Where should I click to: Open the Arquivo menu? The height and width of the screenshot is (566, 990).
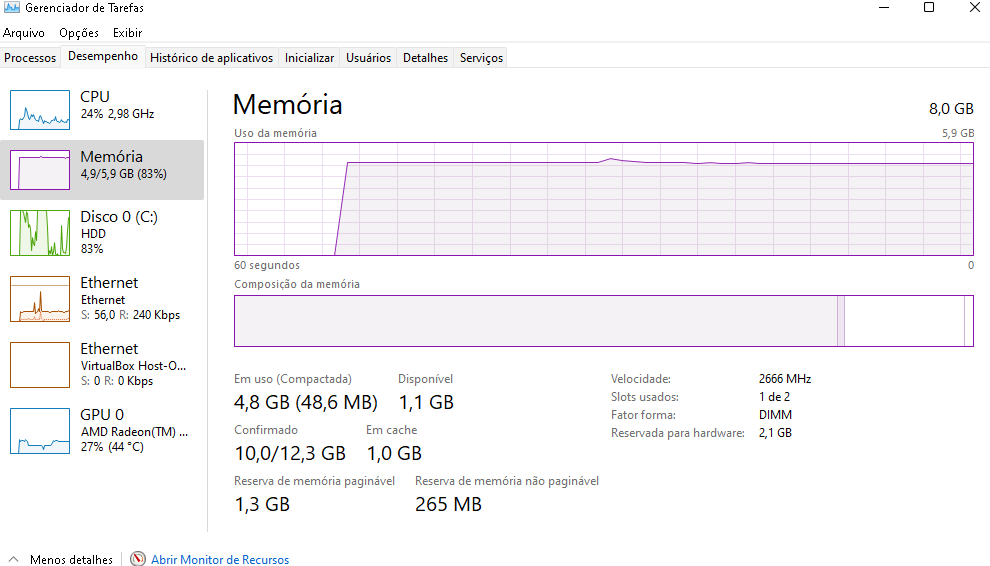(x=24, y=33)
